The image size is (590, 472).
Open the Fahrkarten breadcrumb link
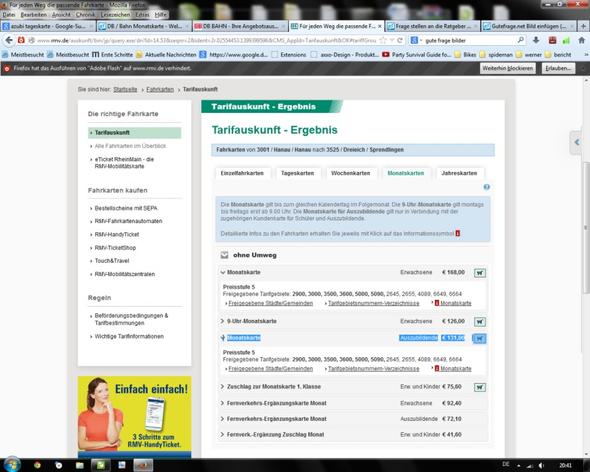click(x=160, y=89)
